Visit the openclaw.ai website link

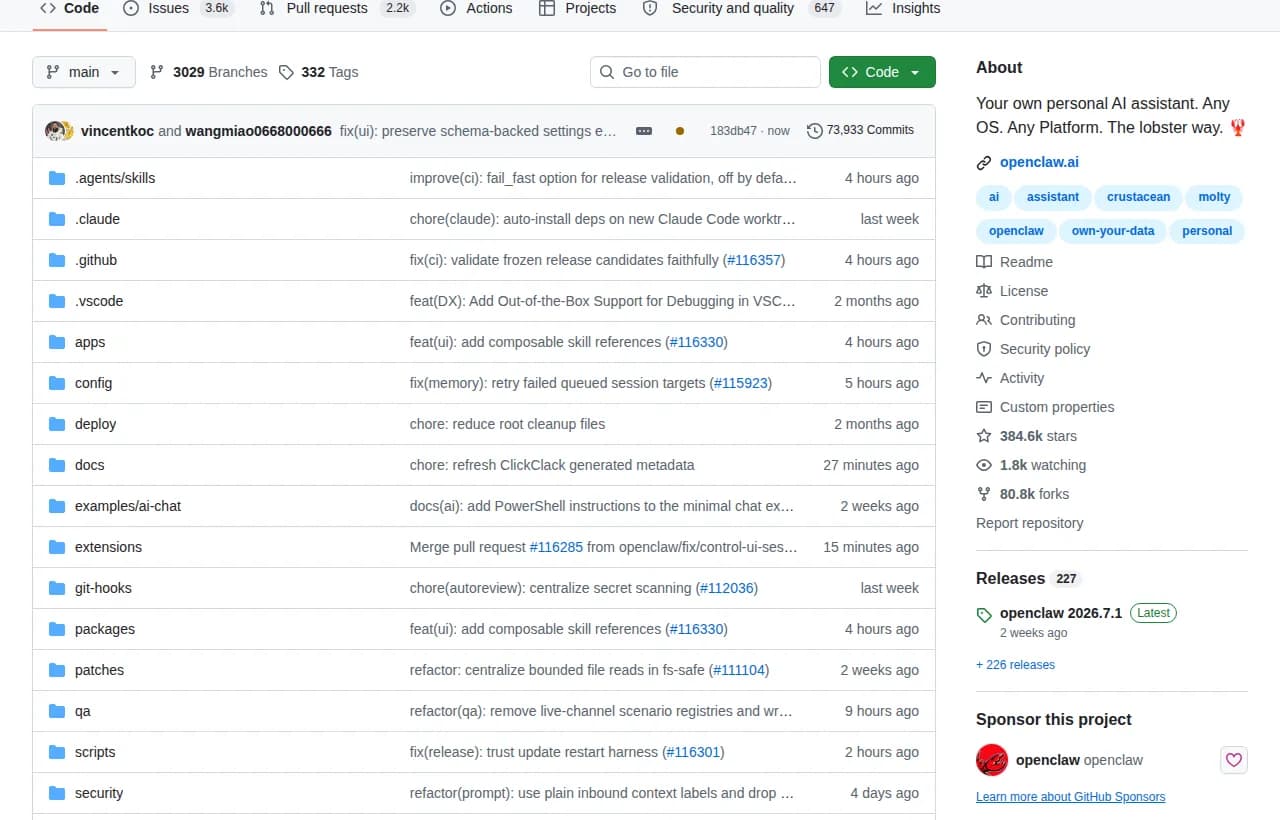[1039, 162]
